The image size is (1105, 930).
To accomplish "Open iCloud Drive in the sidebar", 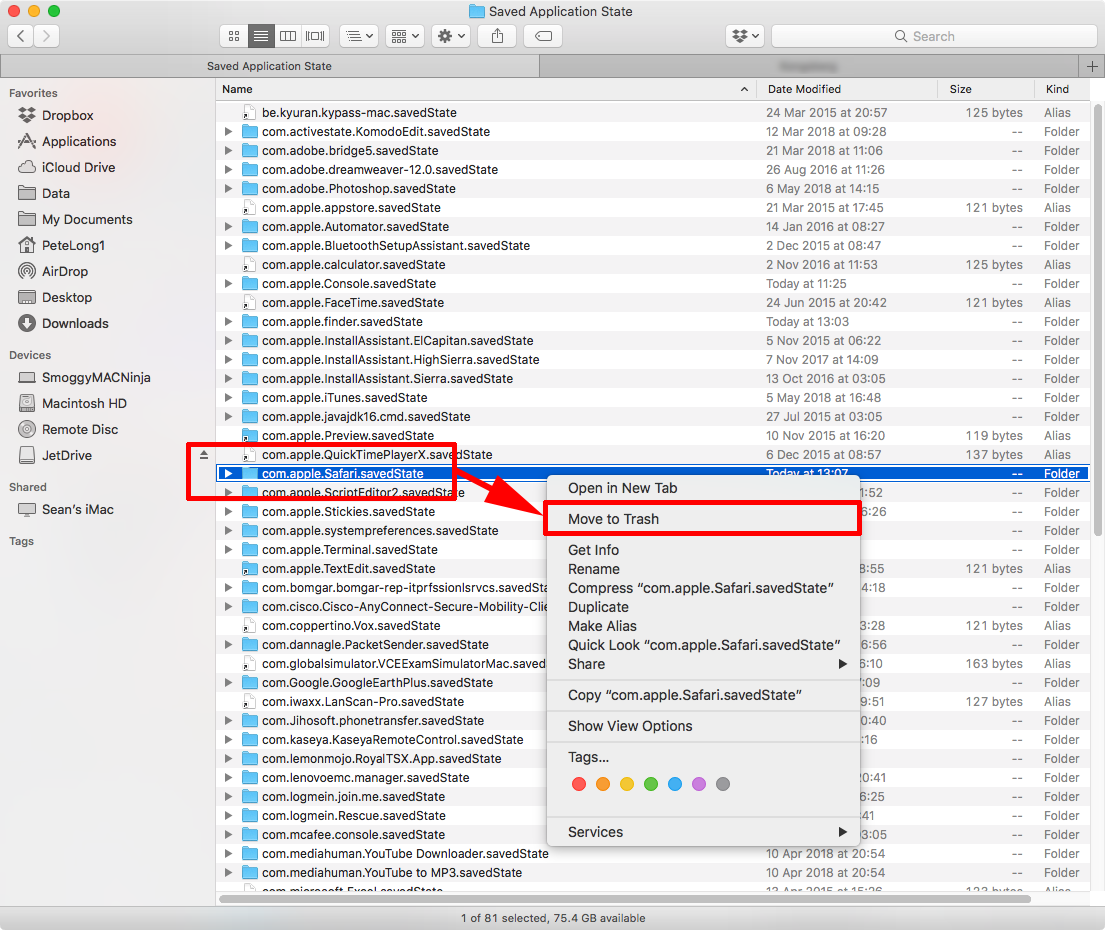I will tap(78, 168).
